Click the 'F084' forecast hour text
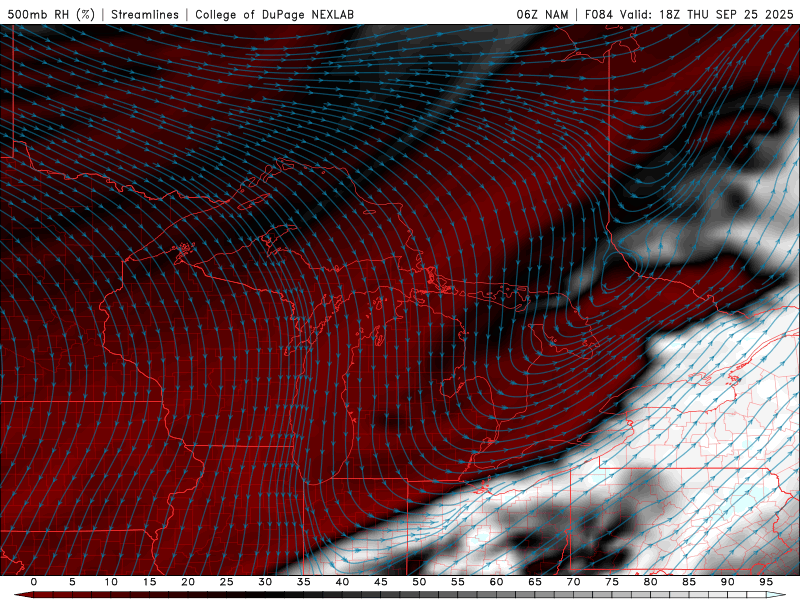This screenshot has height=600, width=800. coord(598,14)
